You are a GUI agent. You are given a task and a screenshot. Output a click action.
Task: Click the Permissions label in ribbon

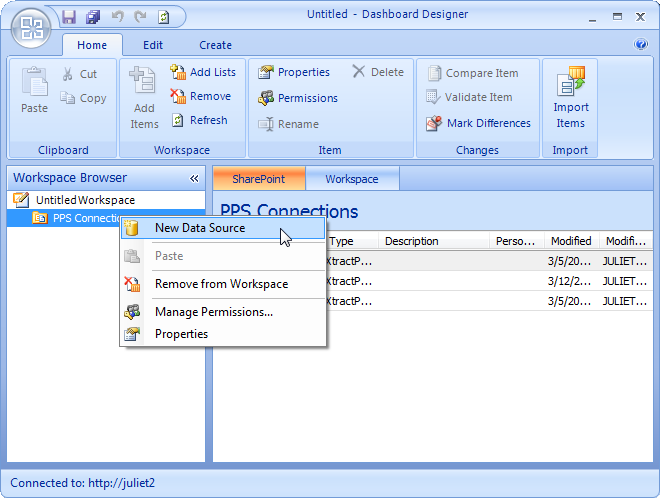pyautogui.click(x=308, y=98)
